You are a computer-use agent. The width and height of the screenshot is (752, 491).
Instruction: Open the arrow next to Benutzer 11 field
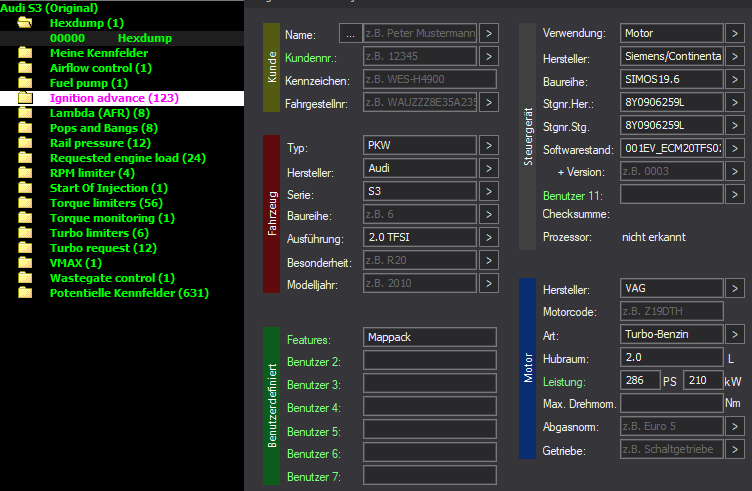click(x=734, y=194)
